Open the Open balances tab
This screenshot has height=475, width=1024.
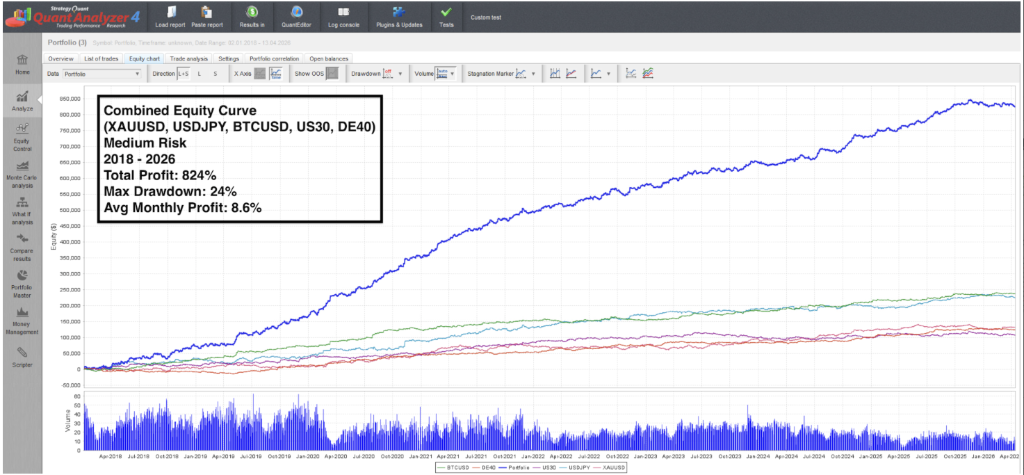pos(330,59)
